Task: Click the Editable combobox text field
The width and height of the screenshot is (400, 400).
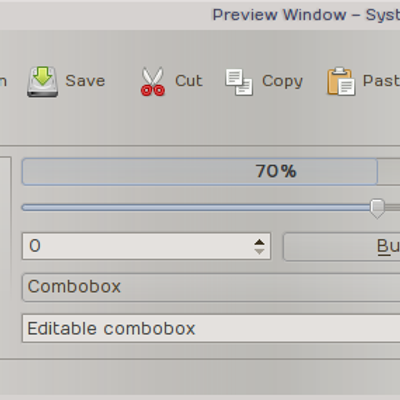Action: pyautogui.click(x=211, y=328)
